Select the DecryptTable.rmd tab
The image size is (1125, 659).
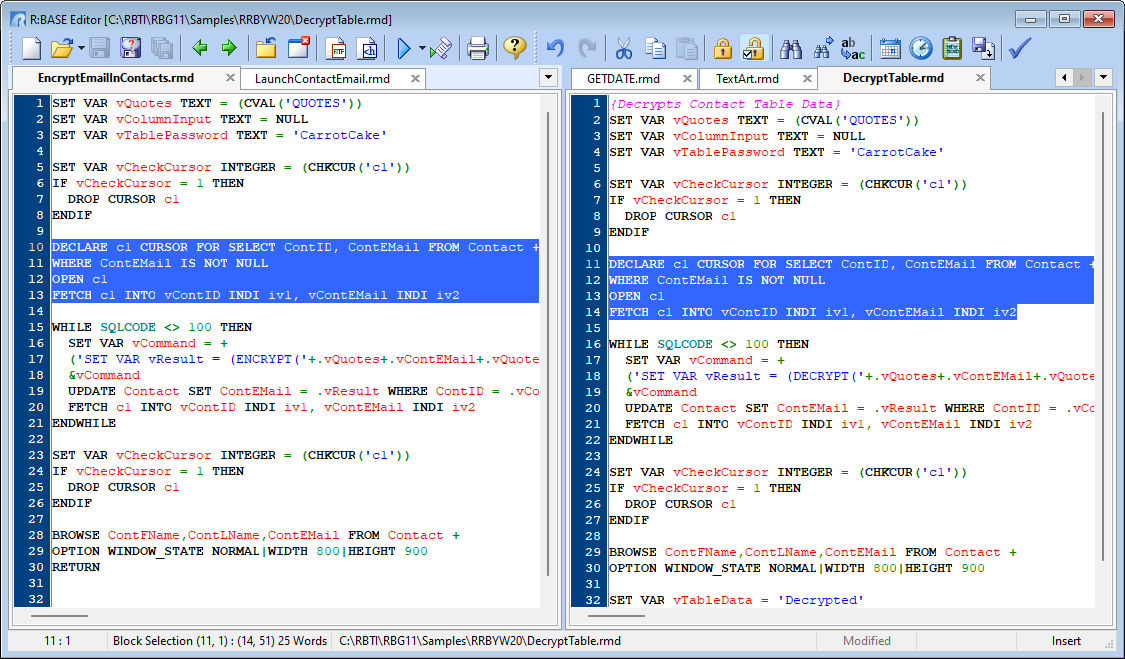coord(893,78)
